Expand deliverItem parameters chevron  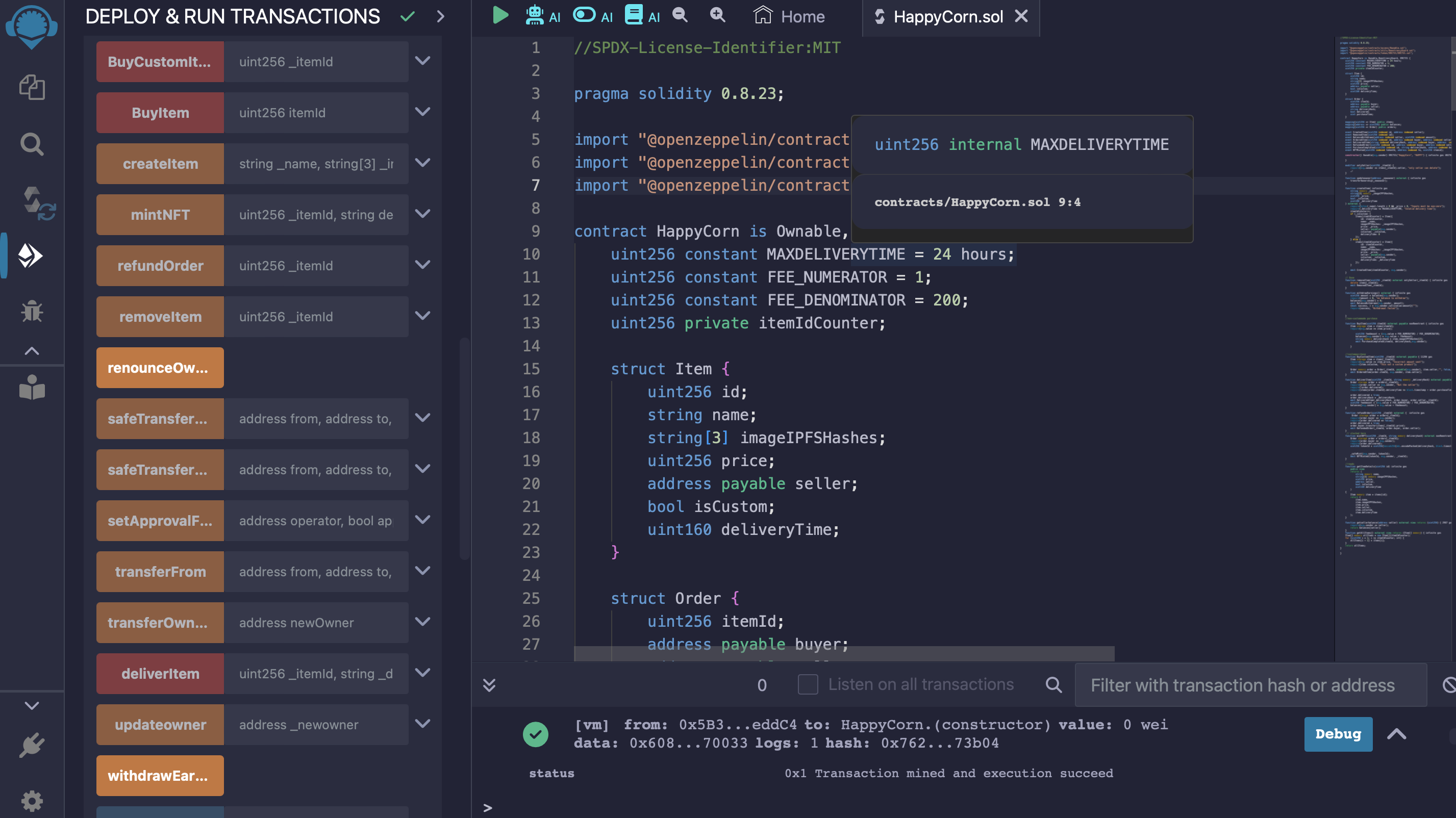coord(423,673)
